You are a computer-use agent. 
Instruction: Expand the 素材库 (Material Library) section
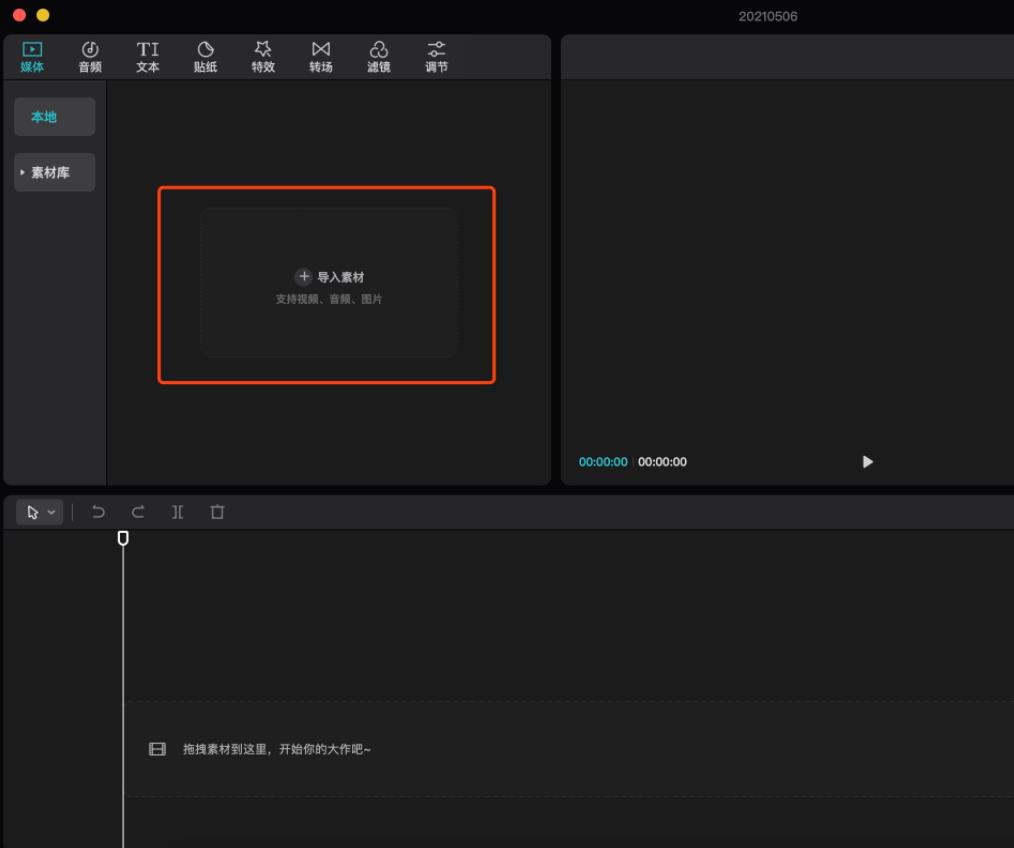coord(55,172)
